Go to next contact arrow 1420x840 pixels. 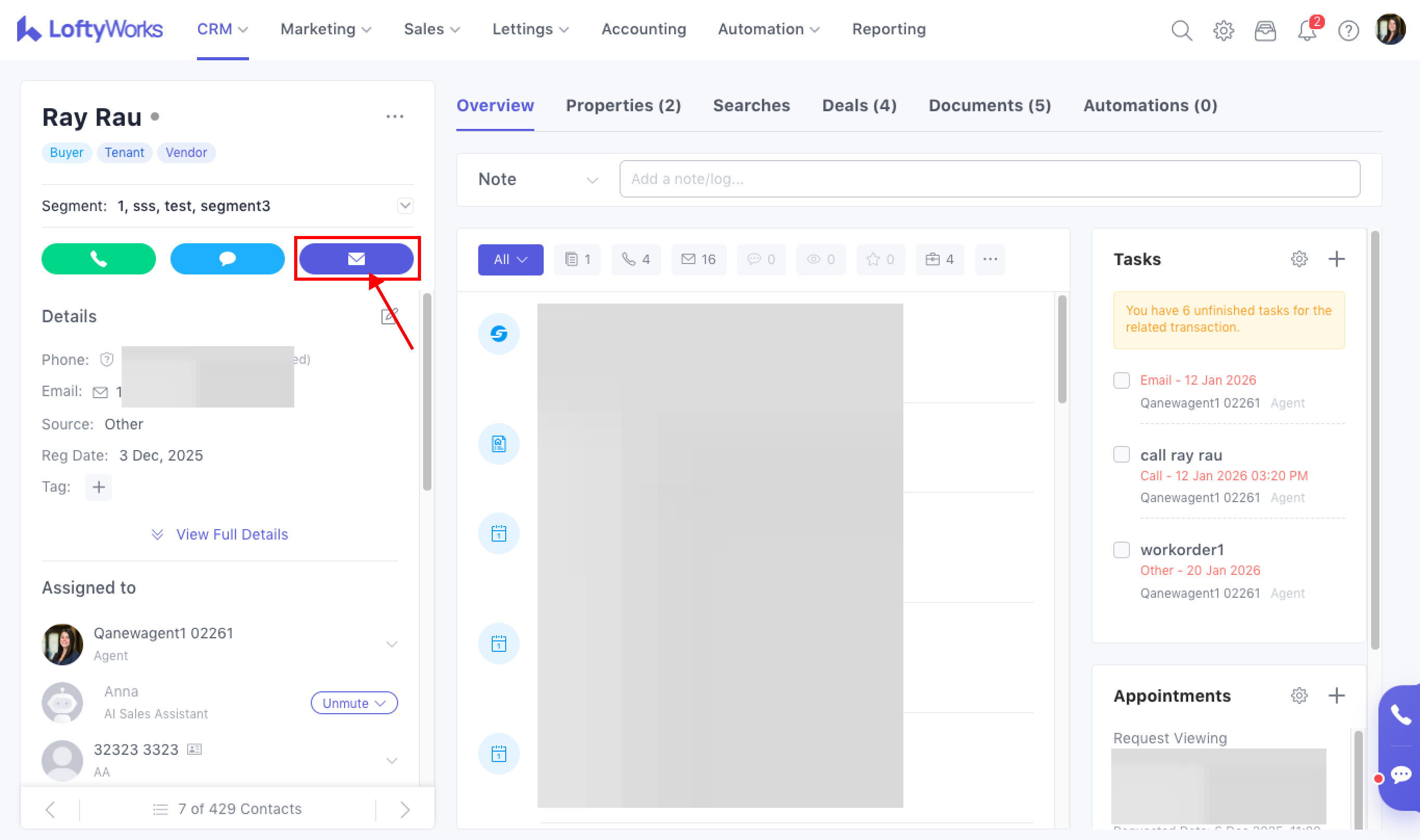(x=405, y=809)
